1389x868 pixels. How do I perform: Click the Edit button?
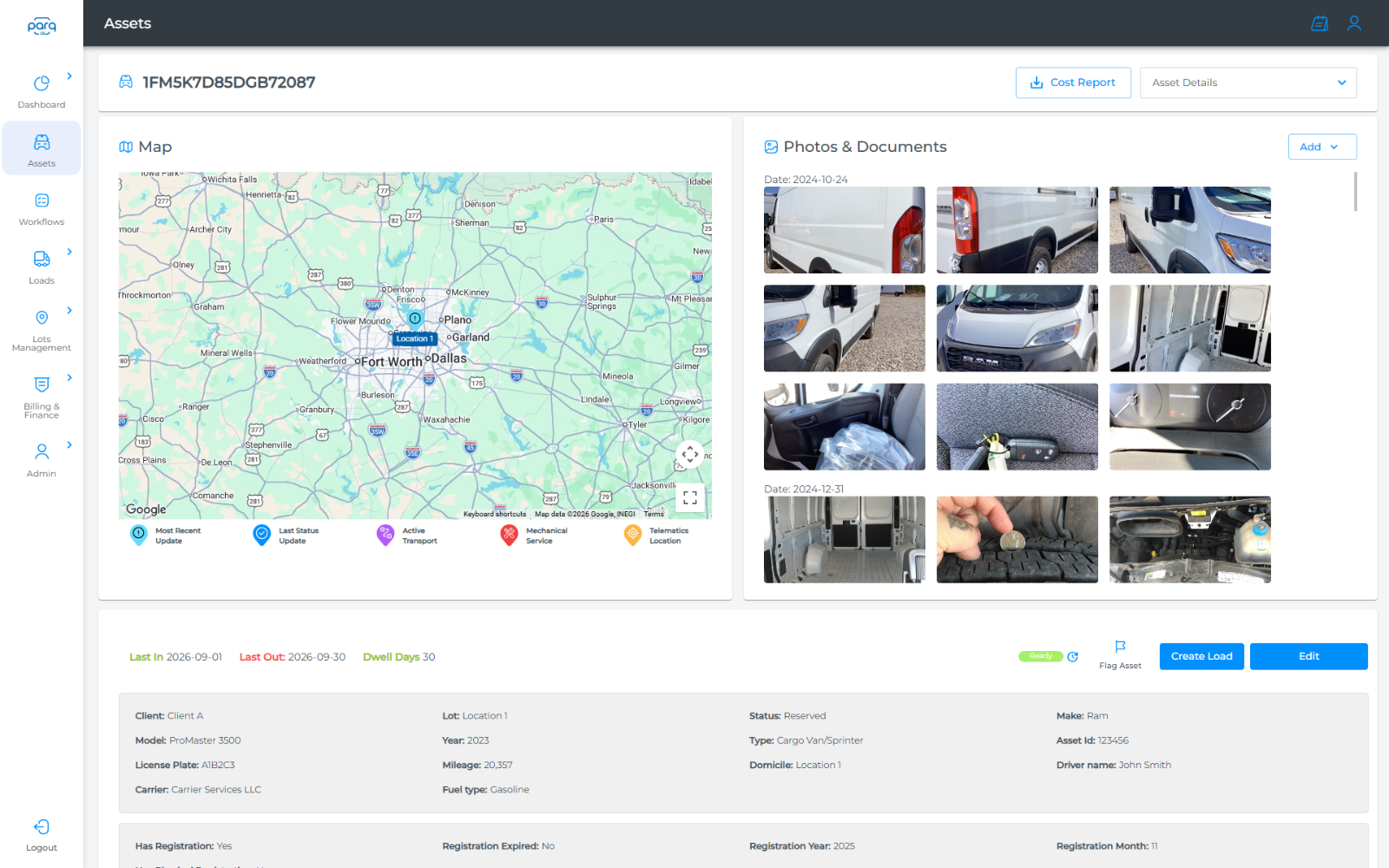[1308, 656]
